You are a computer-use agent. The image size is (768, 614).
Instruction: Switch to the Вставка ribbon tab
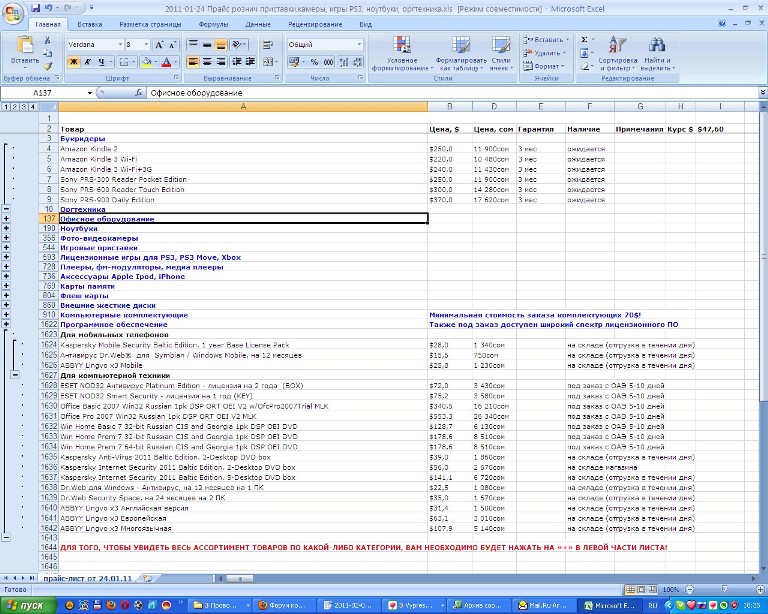tap(90, 24)
